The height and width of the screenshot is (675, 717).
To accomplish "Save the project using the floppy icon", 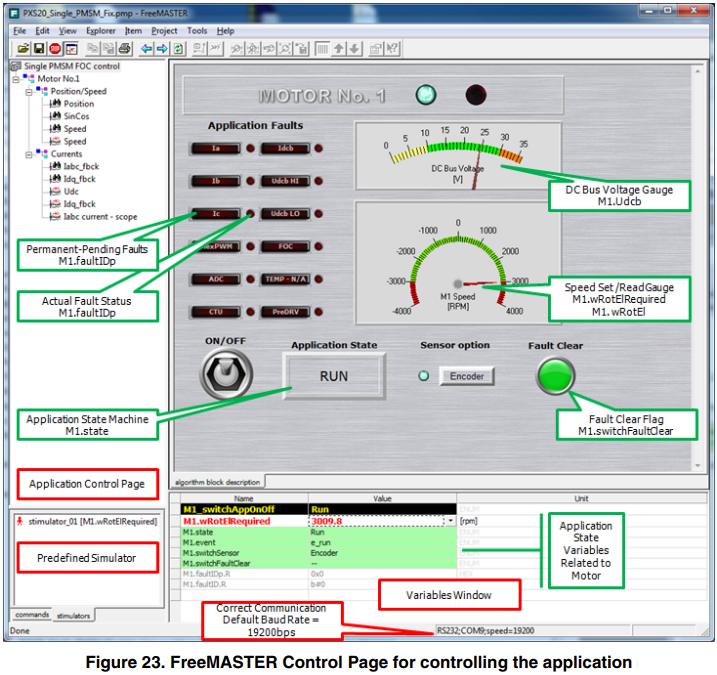I will pos(39,48).
